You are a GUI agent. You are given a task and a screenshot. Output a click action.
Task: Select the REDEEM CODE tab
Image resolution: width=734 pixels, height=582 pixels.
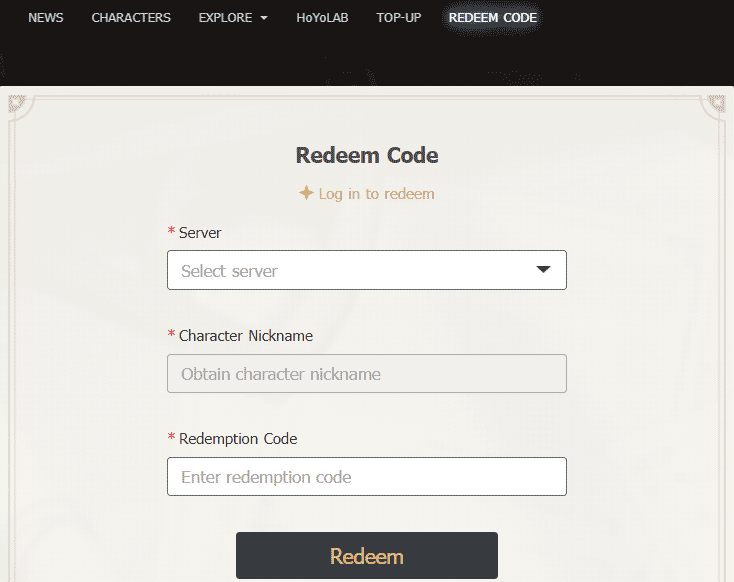(493, 18)
